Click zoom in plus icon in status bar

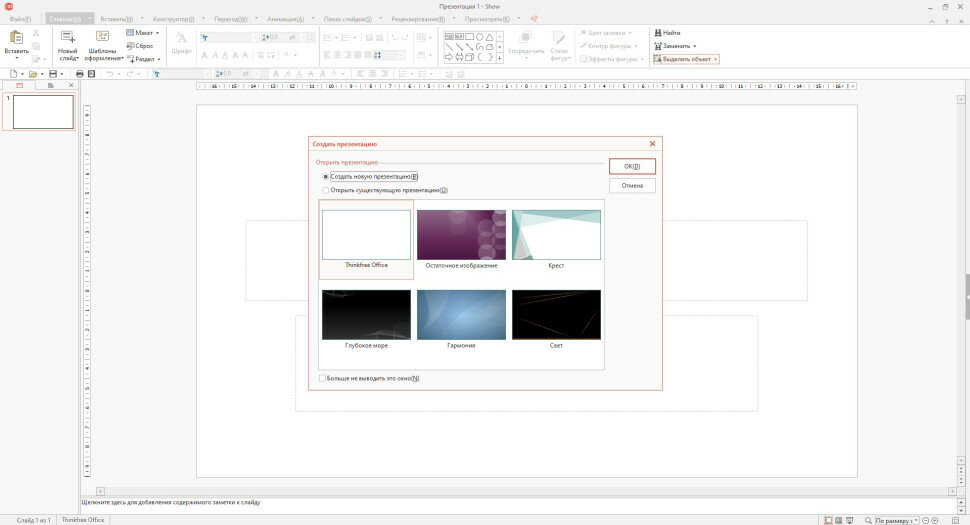(935, 521)
